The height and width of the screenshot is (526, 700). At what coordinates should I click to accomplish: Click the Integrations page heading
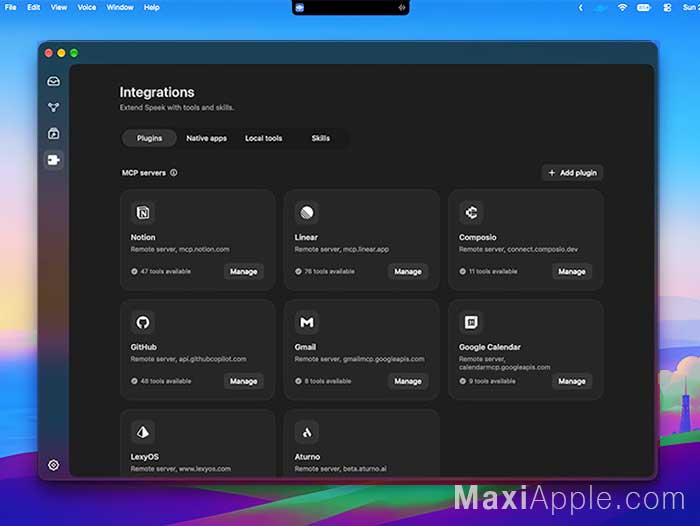[x=157, y=92]
